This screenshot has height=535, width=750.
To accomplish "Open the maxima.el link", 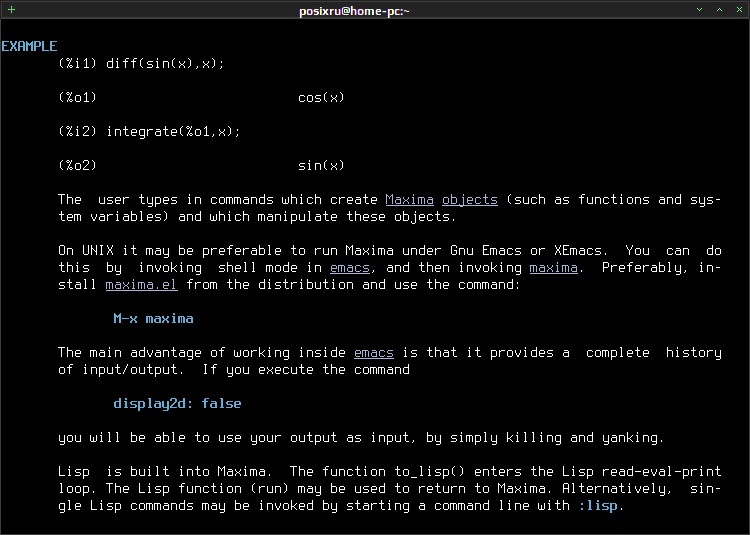I will tap(142, 284).
